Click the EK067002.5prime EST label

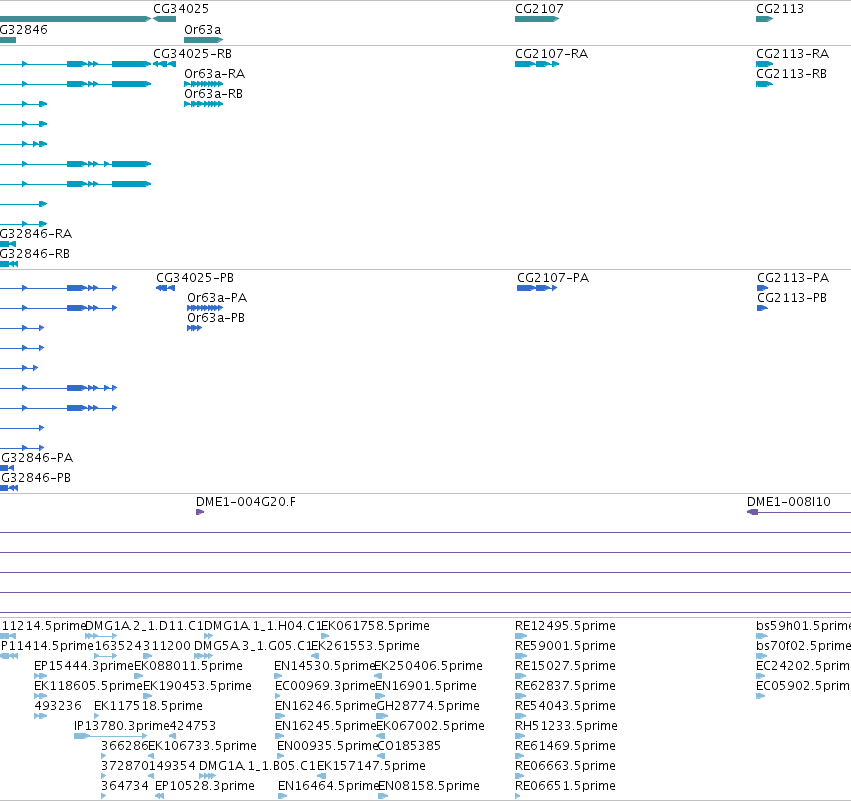(x=430, y=726)
